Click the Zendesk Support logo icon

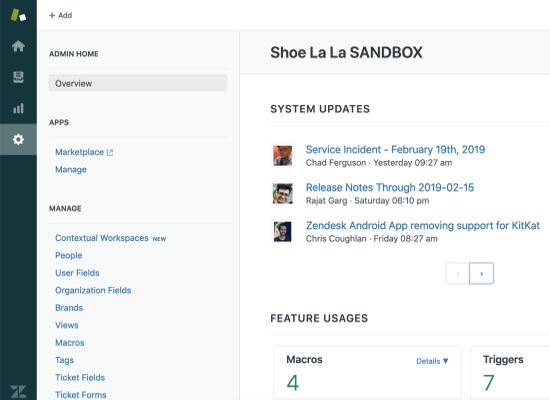coord(18,15)
